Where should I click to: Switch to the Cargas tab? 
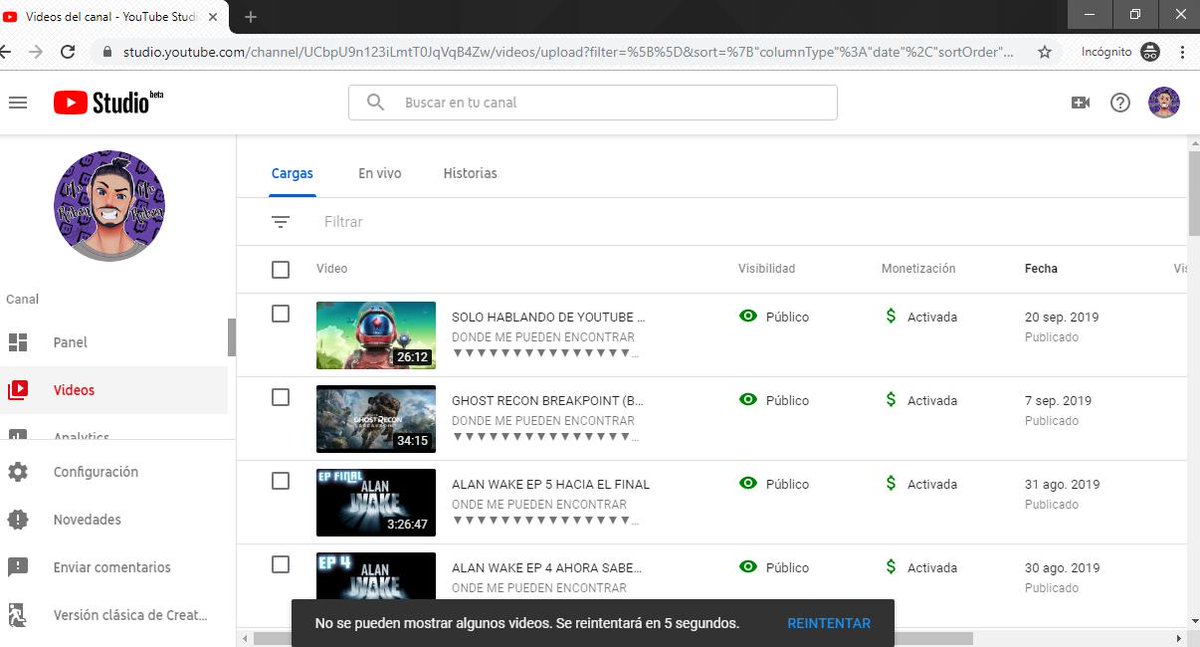tap(292, 173)
